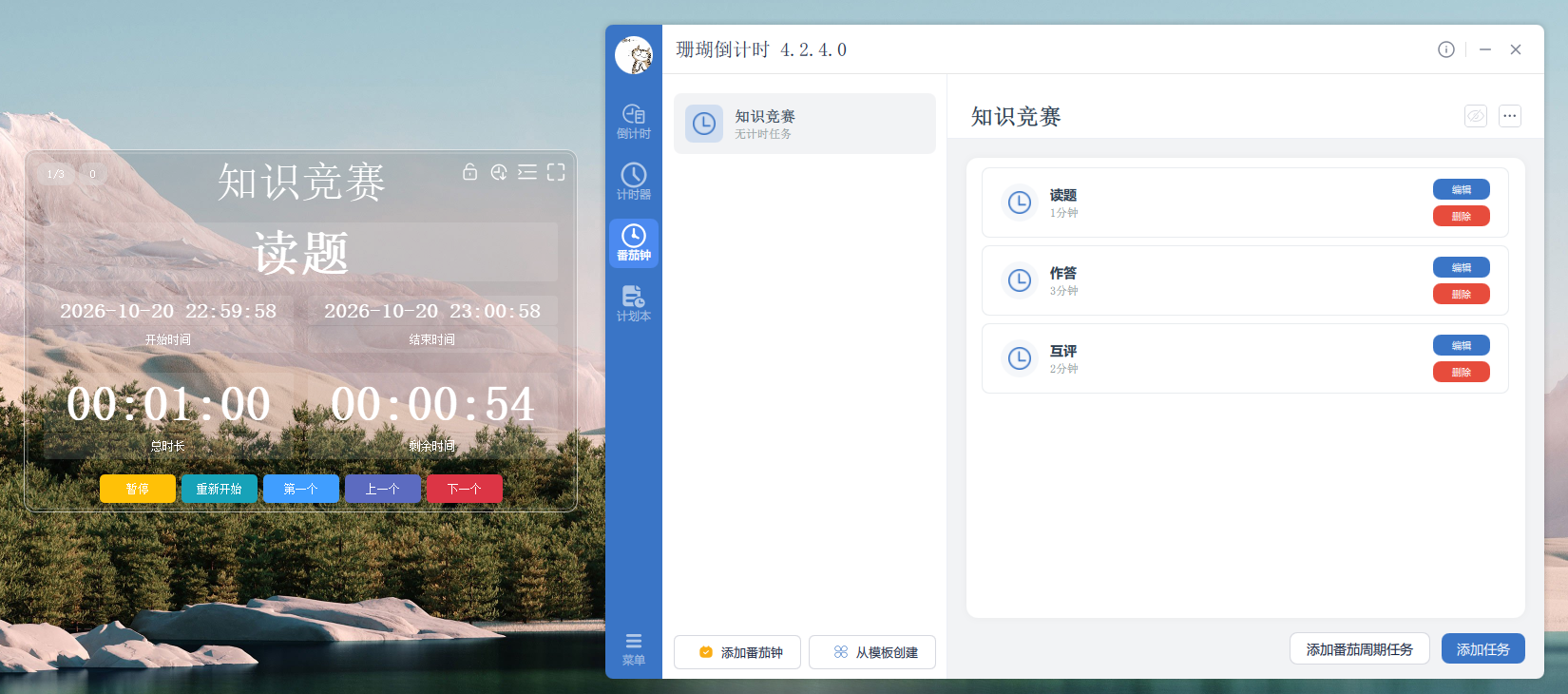Minimize the 珊瑚倒计时 window

(1485, 49)
